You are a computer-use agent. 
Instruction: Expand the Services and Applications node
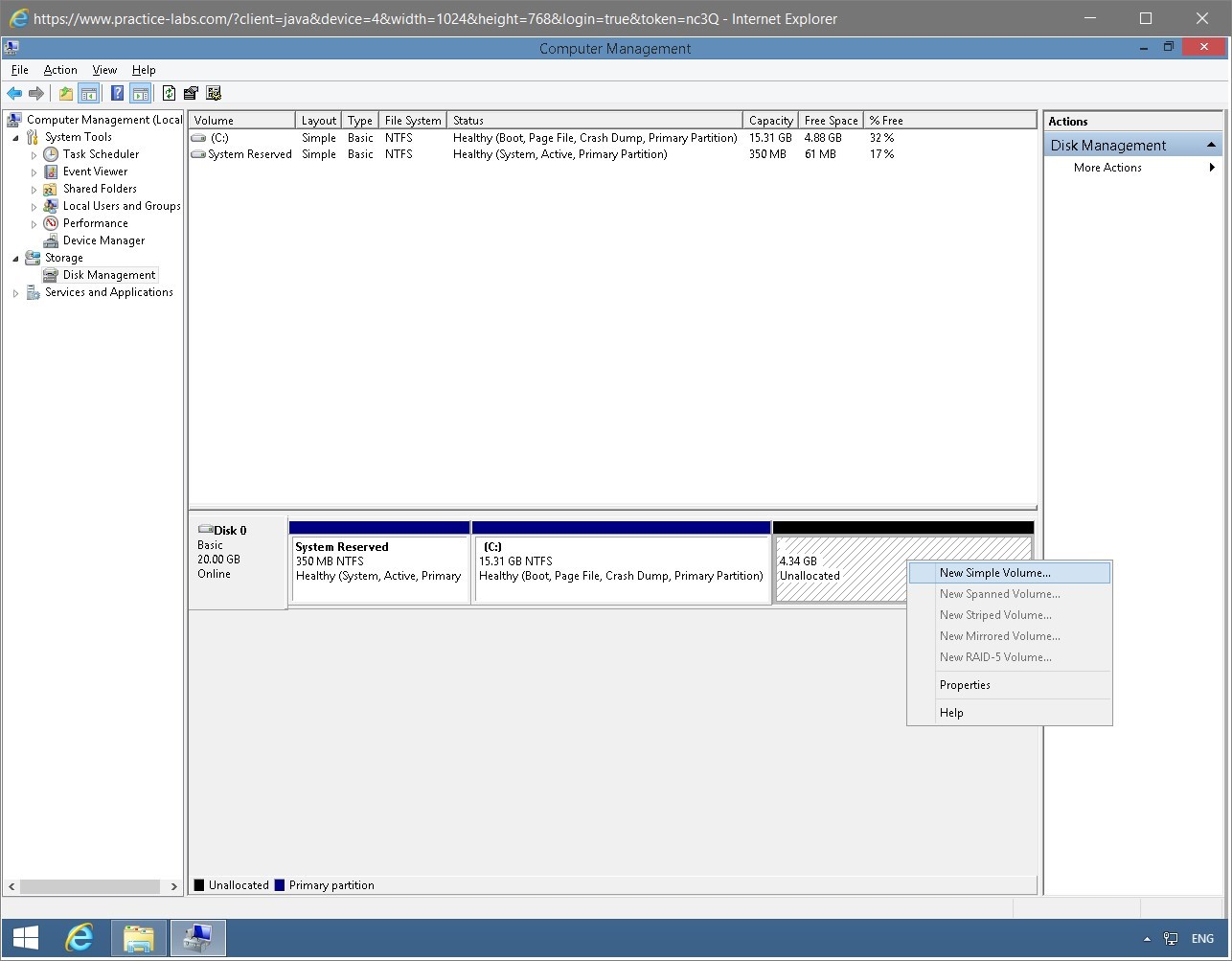15,292
